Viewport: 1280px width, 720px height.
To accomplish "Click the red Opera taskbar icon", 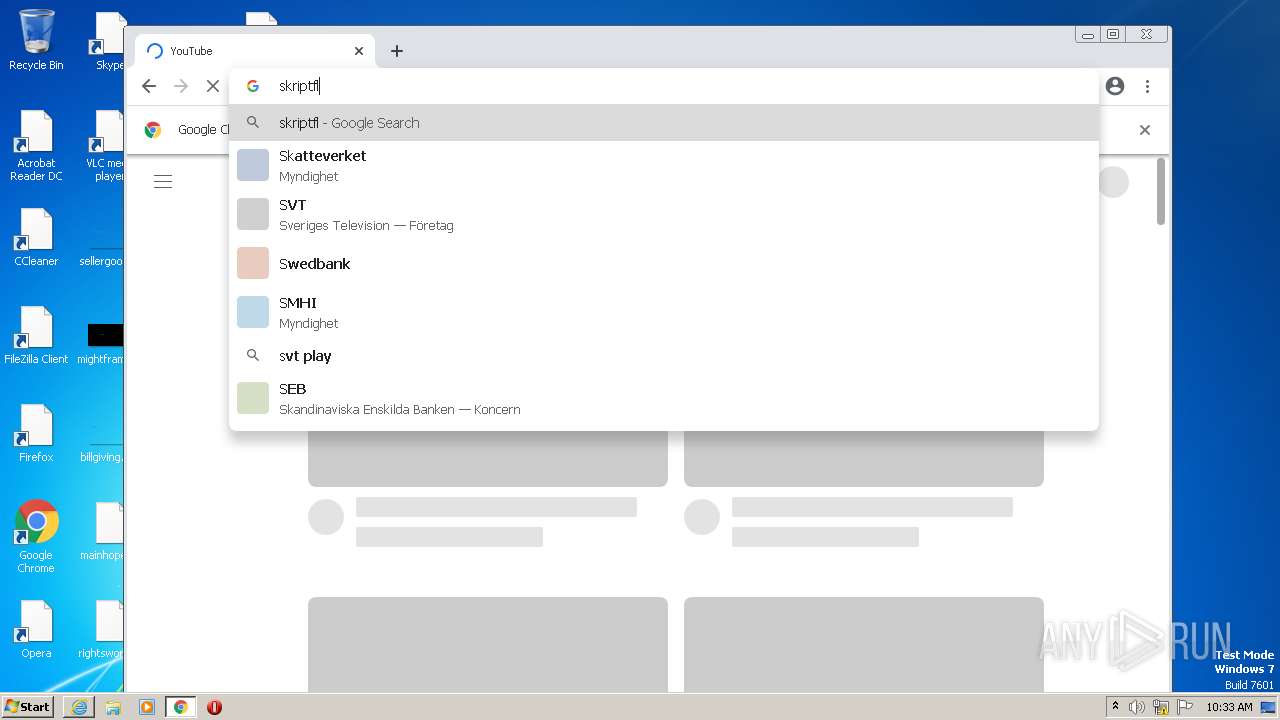I will pos(214,707).
